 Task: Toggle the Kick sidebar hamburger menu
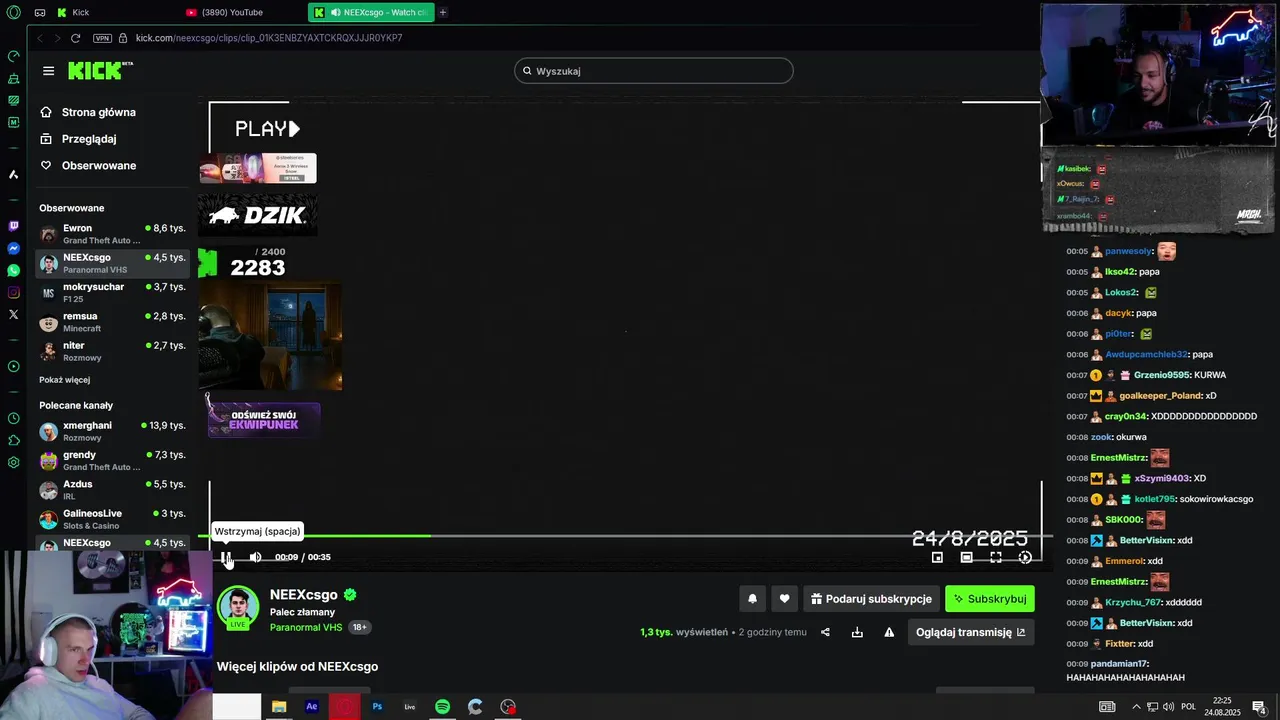click(x=48, y=71)
